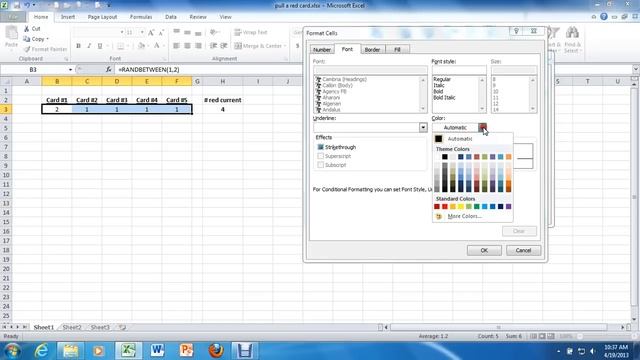This screenshot has height=360, width=640.
Task: Toggle Italic in the ribbon Font group
Action: coord(89,46)
